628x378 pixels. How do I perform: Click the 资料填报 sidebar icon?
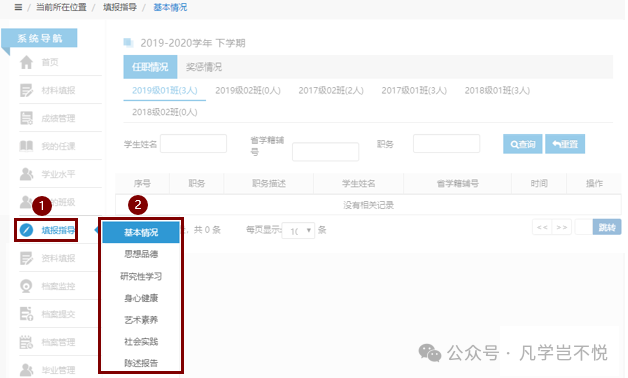(x=26, y=258)
